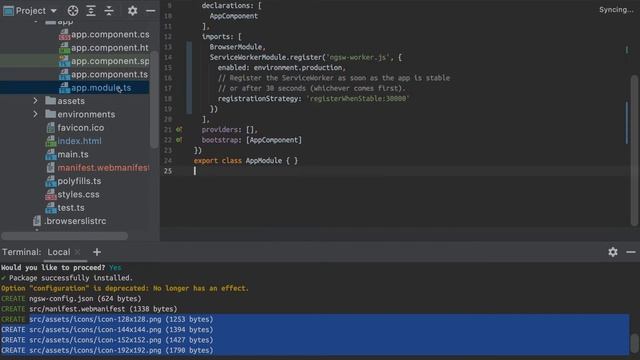Select the Local terminal tab
Screen dimensions: 640x360
pos(59,252)
